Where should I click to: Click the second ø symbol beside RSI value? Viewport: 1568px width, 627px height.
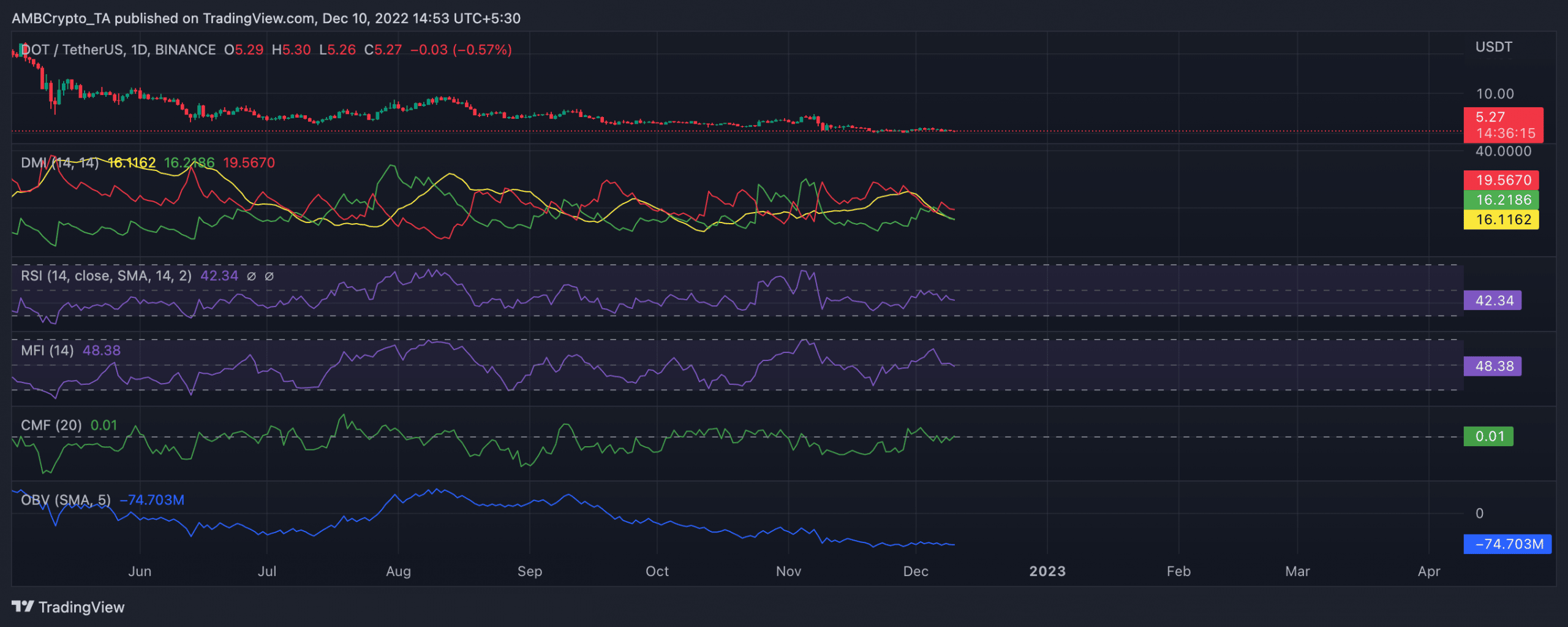tap(269, 276)
